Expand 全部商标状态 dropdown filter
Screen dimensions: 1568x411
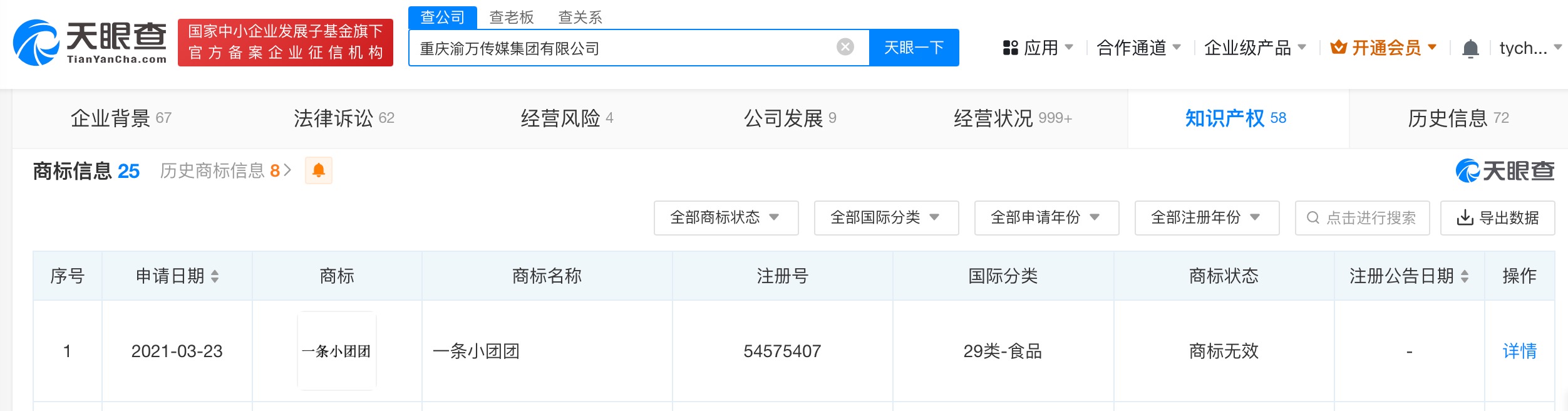(x=725, y=218)
